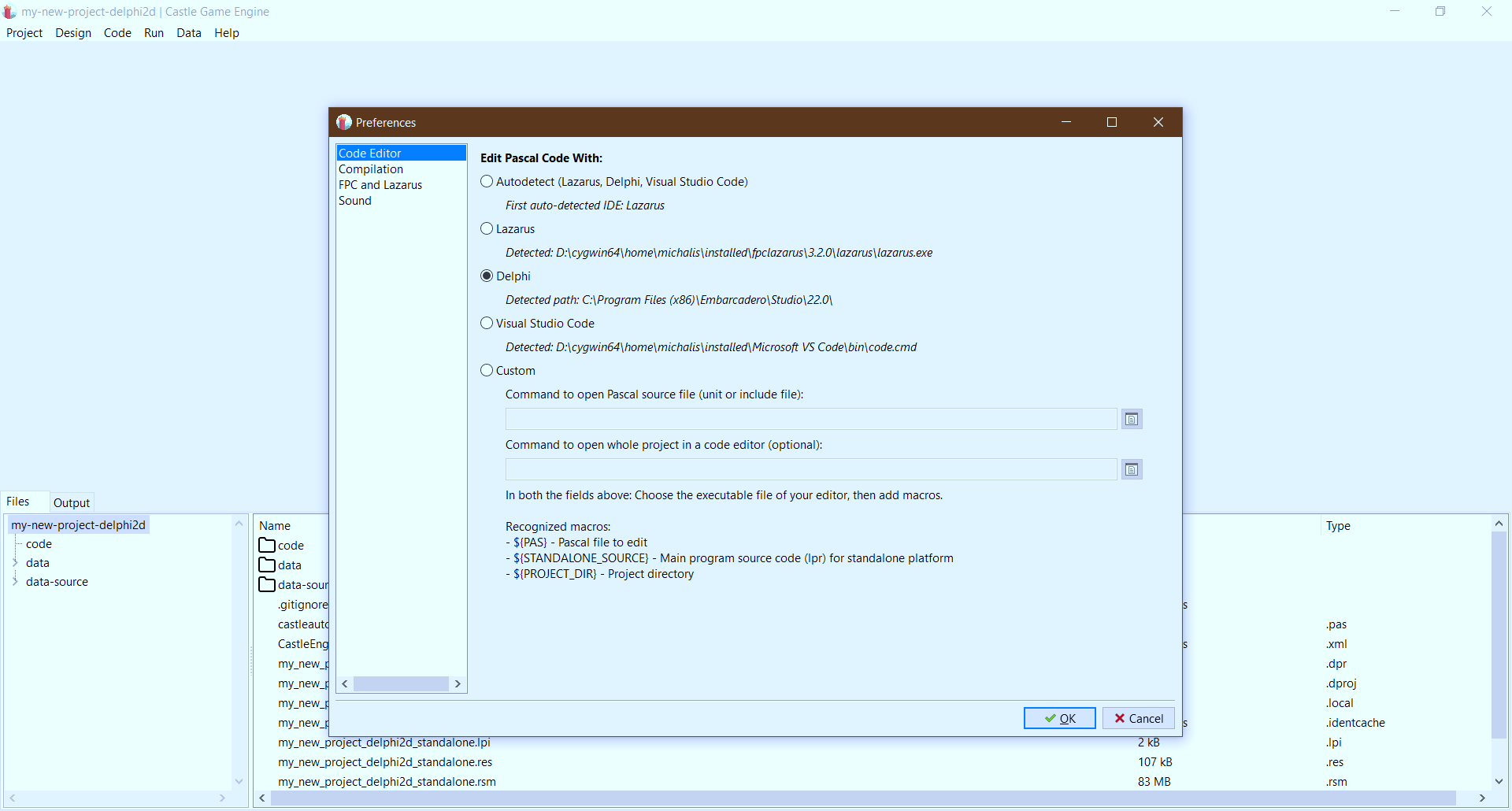Select Sound in the preferences category list
Image resolution: width=1512 pixels, height=811 pixels.
click(356, 200)
